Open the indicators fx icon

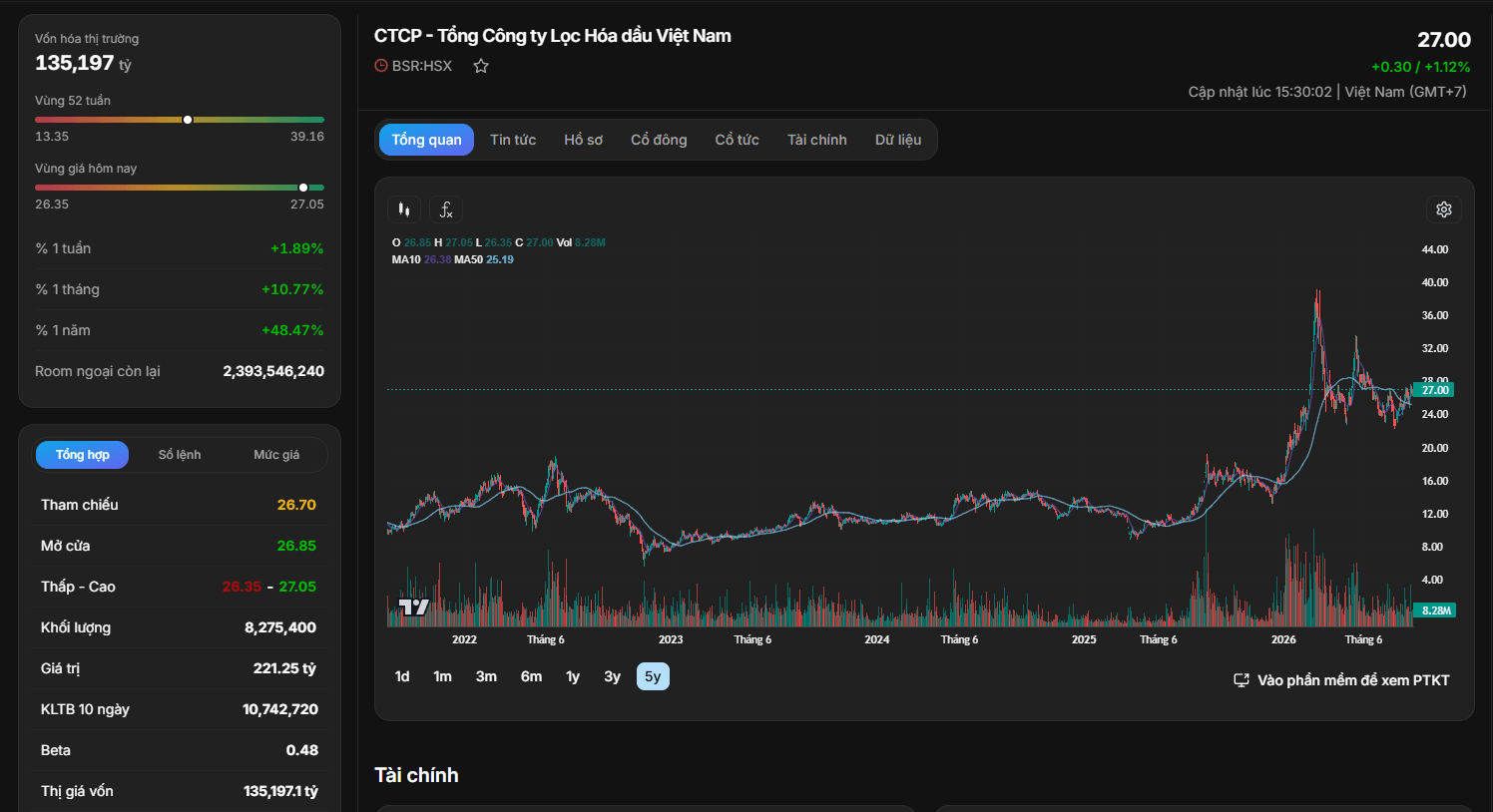446,209
